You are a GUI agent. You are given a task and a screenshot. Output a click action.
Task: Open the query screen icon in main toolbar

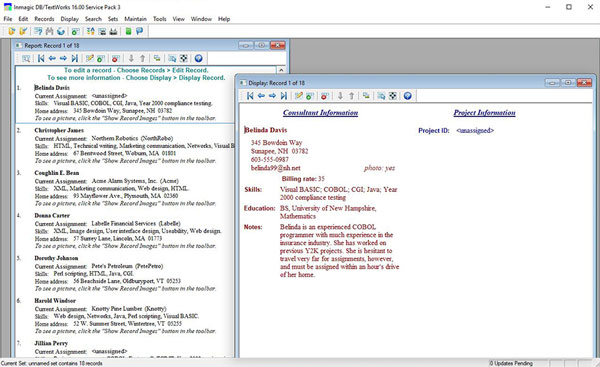(38, 31)
